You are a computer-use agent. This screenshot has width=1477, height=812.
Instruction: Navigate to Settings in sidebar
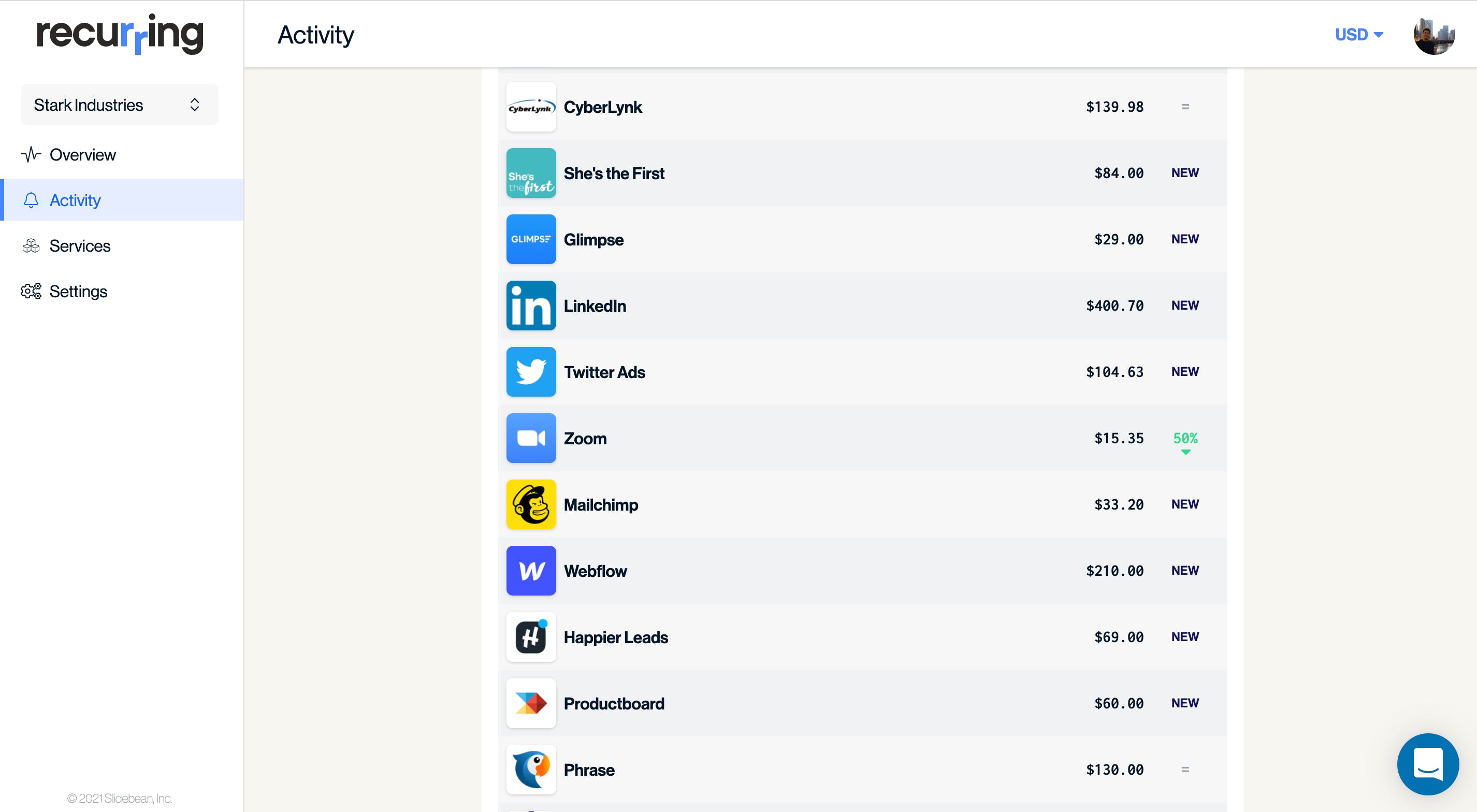click(x=78, y=292)
